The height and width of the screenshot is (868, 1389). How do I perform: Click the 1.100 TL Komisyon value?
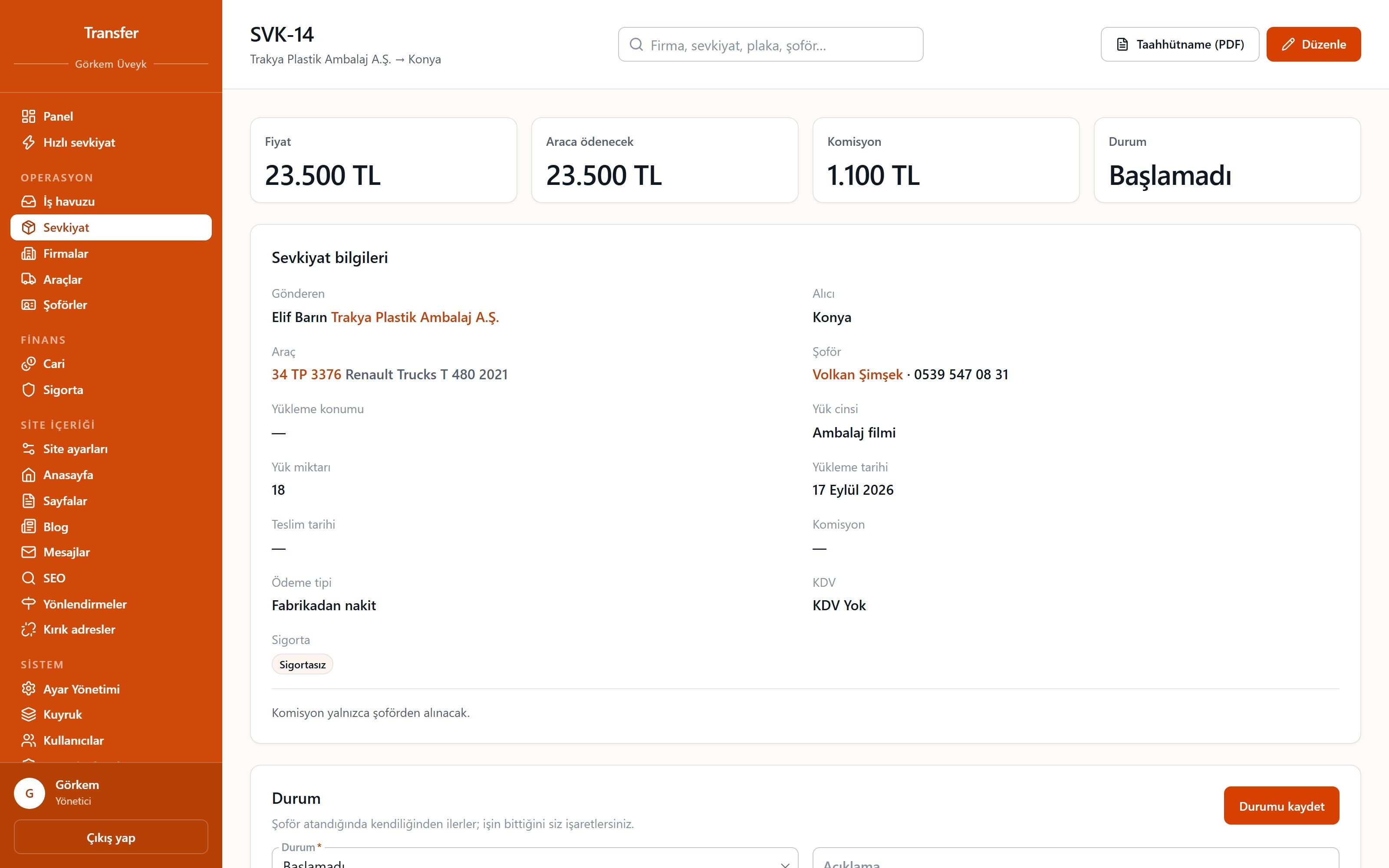(874, 175)
